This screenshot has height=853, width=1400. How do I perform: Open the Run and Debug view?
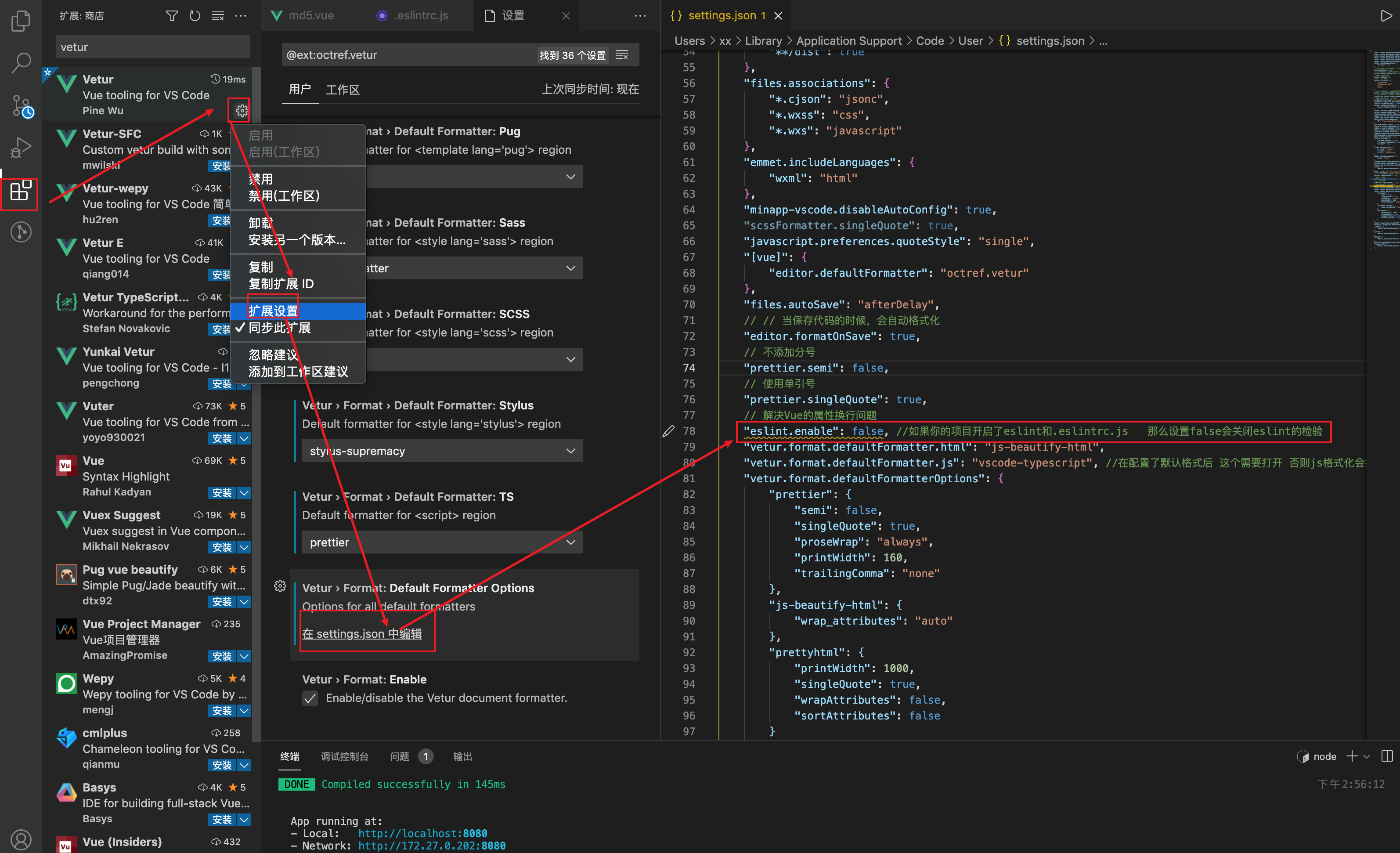21,148
